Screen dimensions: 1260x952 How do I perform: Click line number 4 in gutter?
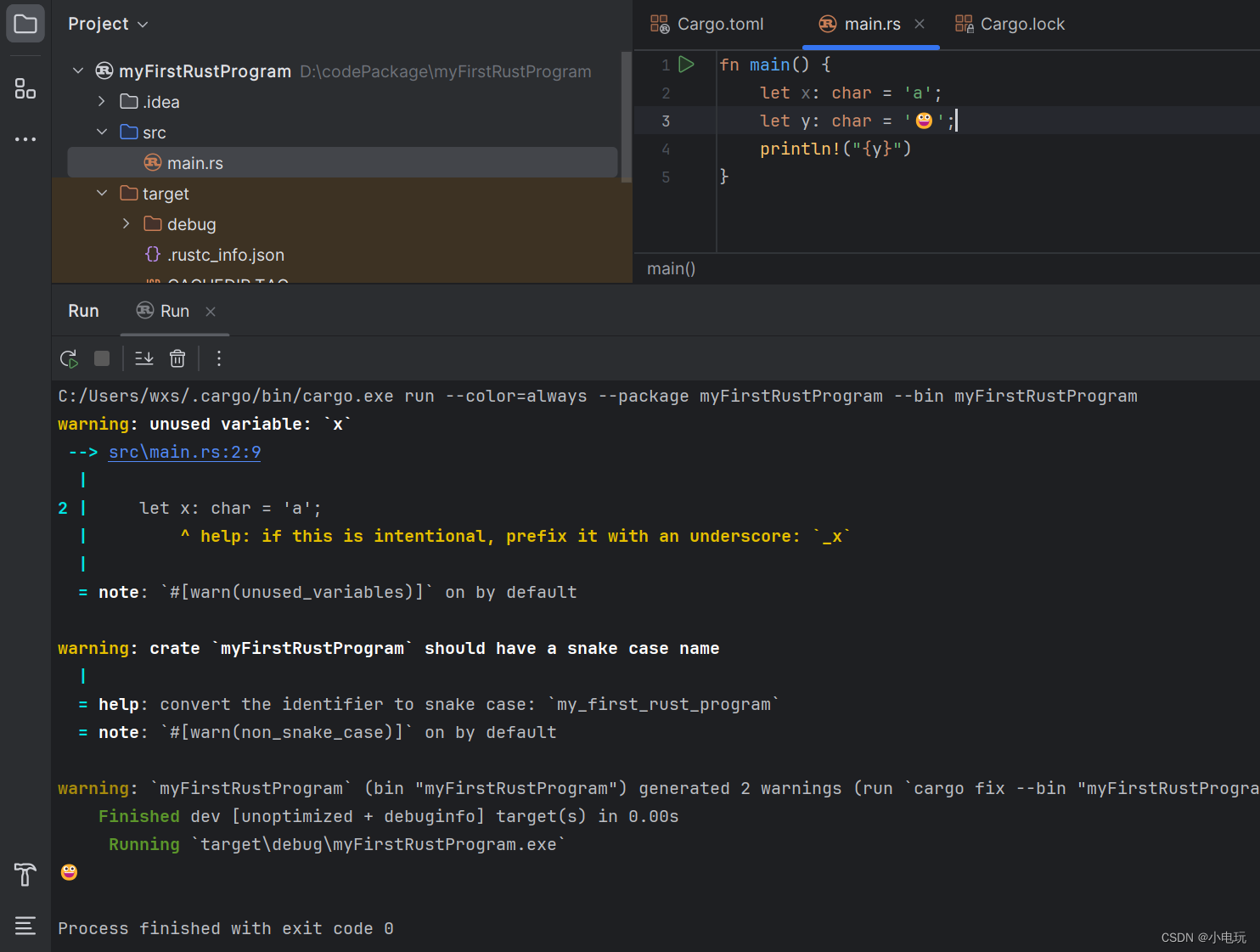pyautogui.click(x=666, y=149)
